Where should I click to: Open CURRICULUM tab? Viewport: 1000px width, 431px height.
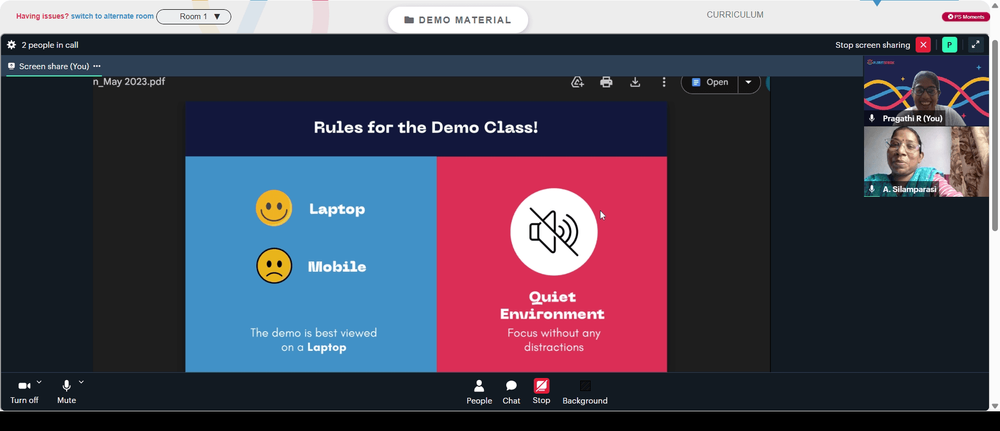point(735,15)
